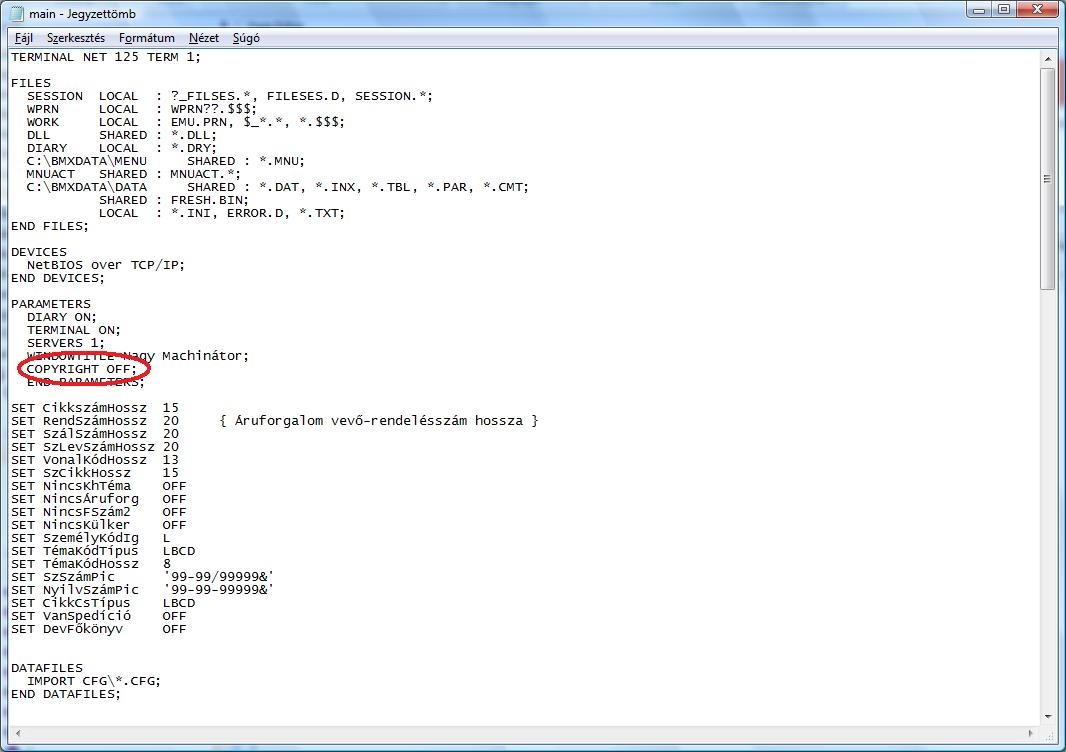Click the 'NetBIOS over TCP/IP;' line

tap(105, 264)
